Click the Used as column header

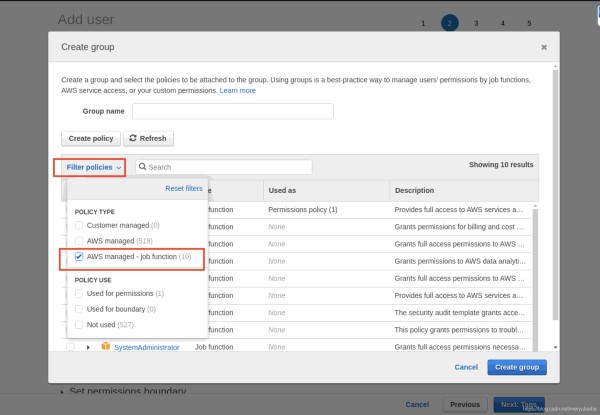282,190
